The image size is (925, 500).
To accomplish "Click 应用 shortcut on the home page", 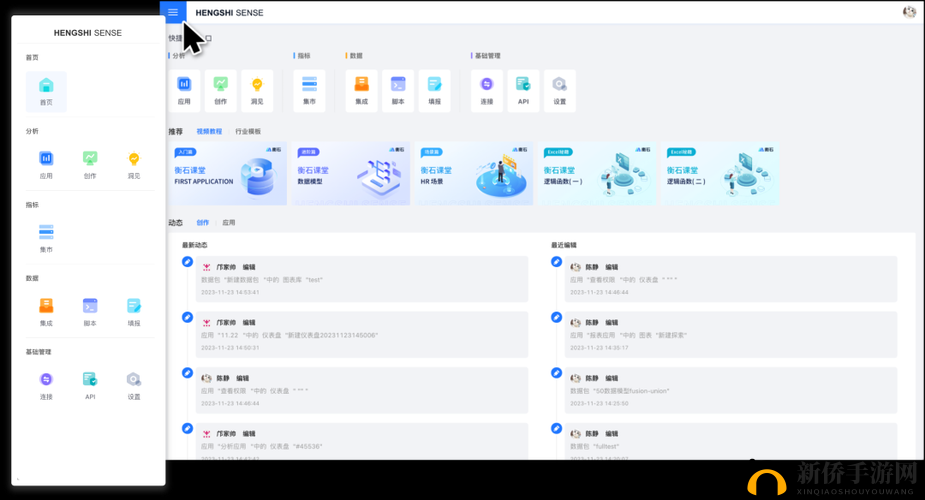I will coord(184,91).
